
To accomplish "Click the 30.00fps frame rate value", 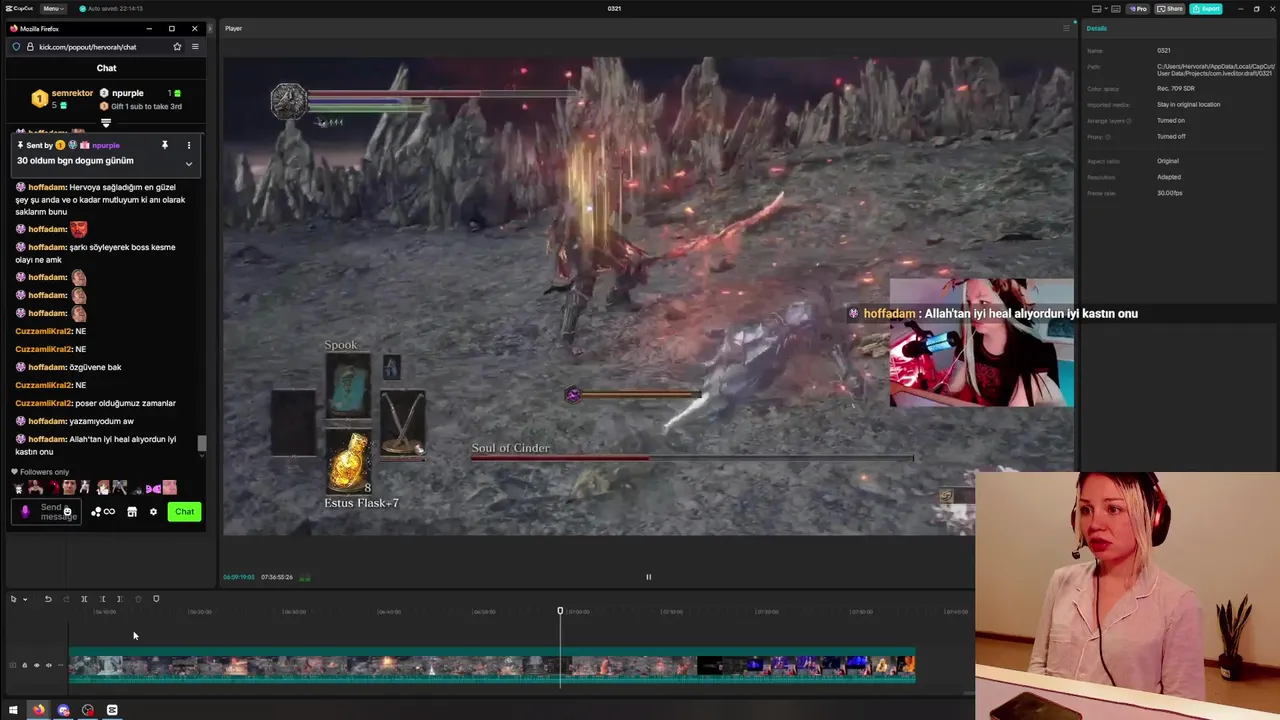I will [1170, 193].
